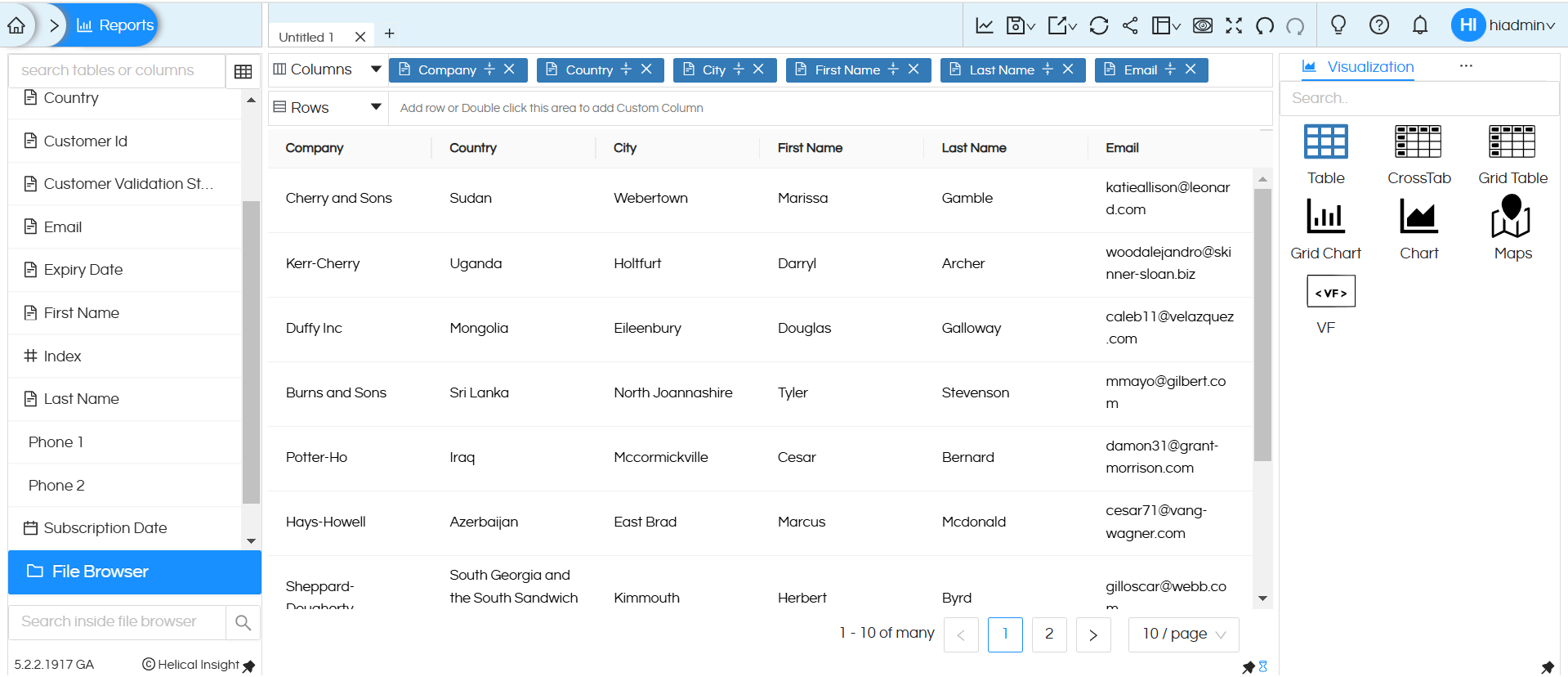
Task: Remove the Email column chip
Action: 1191,69
